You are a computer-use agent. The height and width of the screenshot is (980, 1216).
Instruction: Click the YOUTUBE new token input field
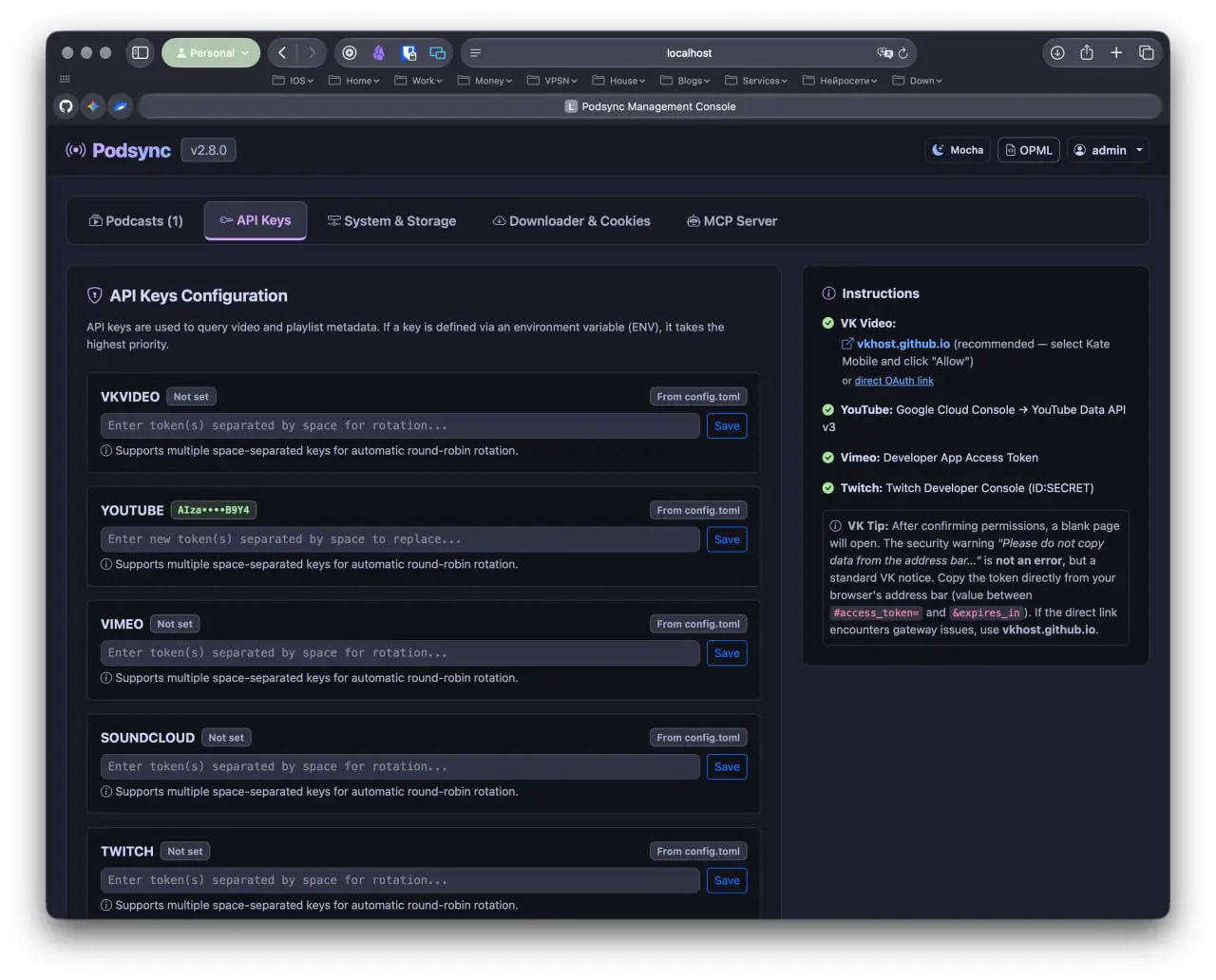click(x=400, y=539)
